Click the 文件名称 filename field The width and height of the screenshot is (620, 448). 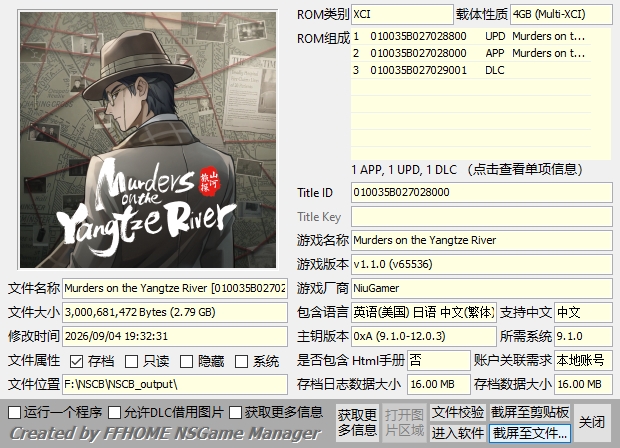point(175,288)
